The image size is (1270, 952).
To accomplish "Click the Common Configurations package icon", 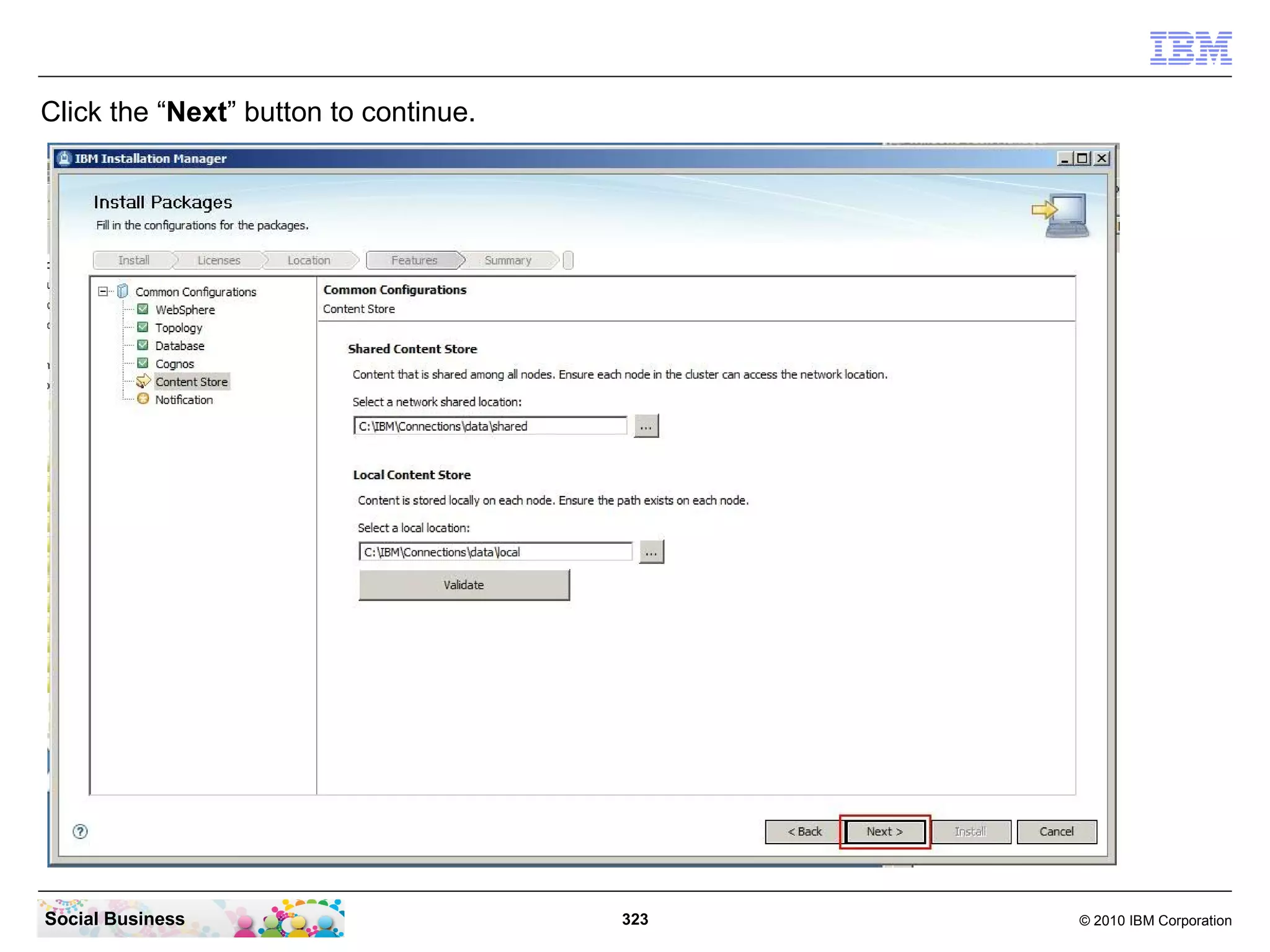I will click(123, 291).
